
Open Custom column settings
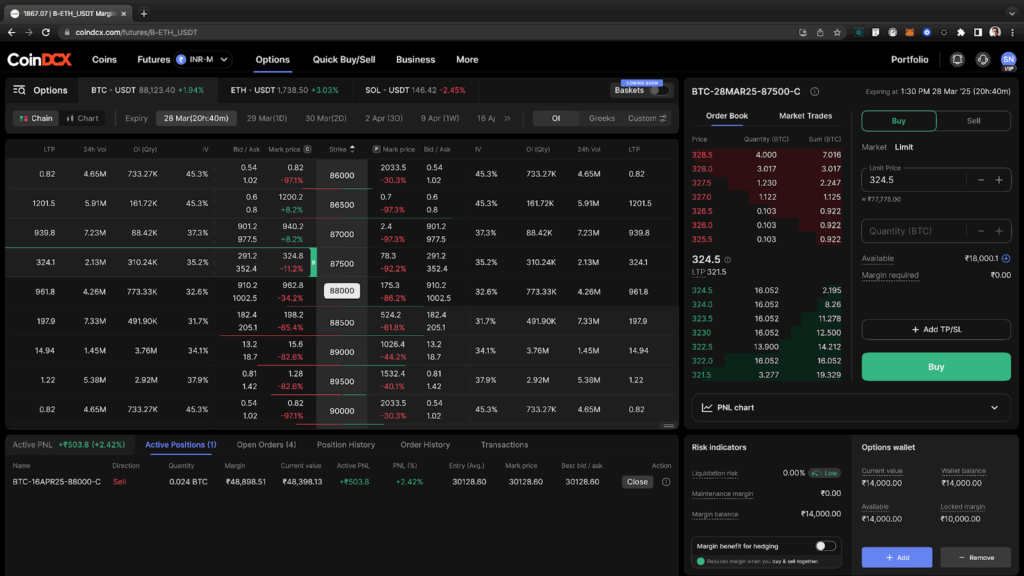(x=647, y=118)
